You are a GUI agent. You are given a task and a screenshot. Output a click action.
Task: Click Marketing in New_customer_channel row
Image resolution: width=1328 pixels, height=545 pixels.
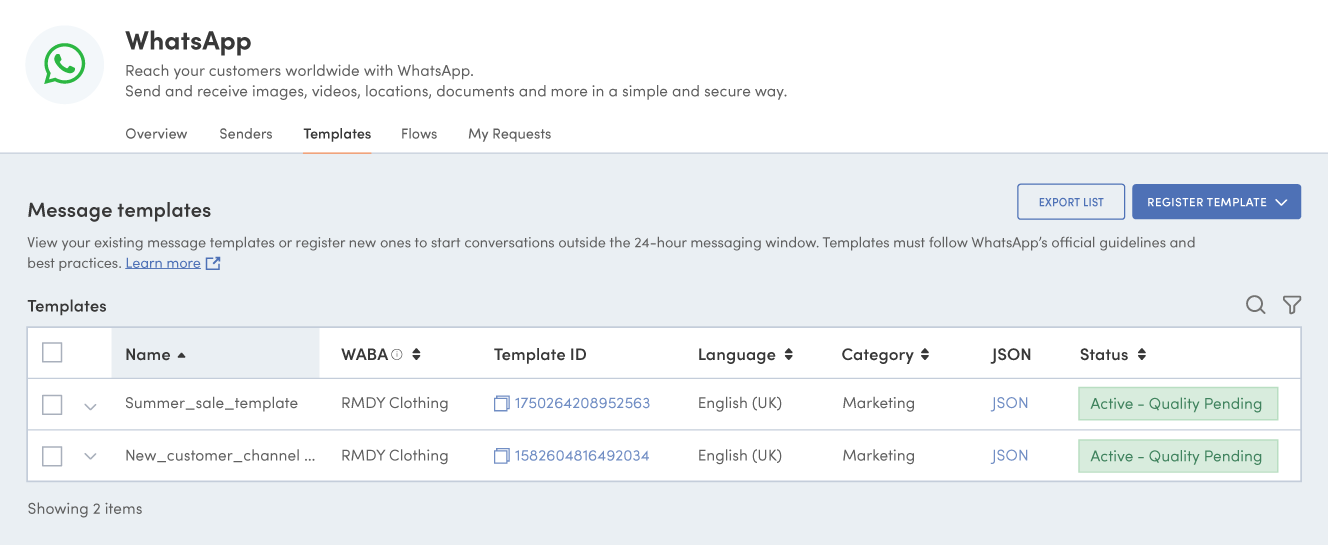pyautogui.click(x=878, y=455)
